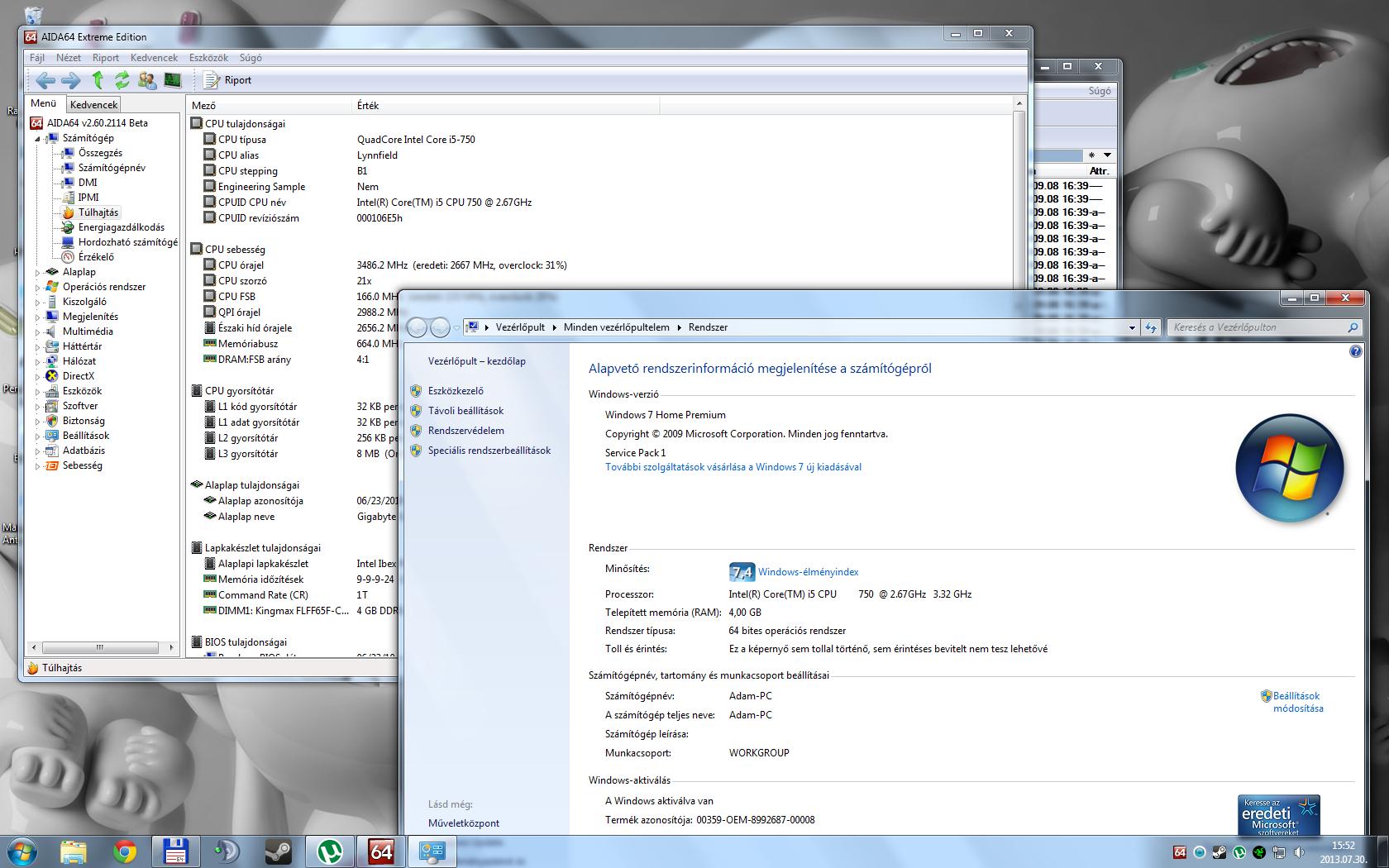This screenshot has height=868, width=1389.
Task: Click the green monitor icon in AIDA64 toolbar
Action: pyautogui.click(x=172, y=80)
